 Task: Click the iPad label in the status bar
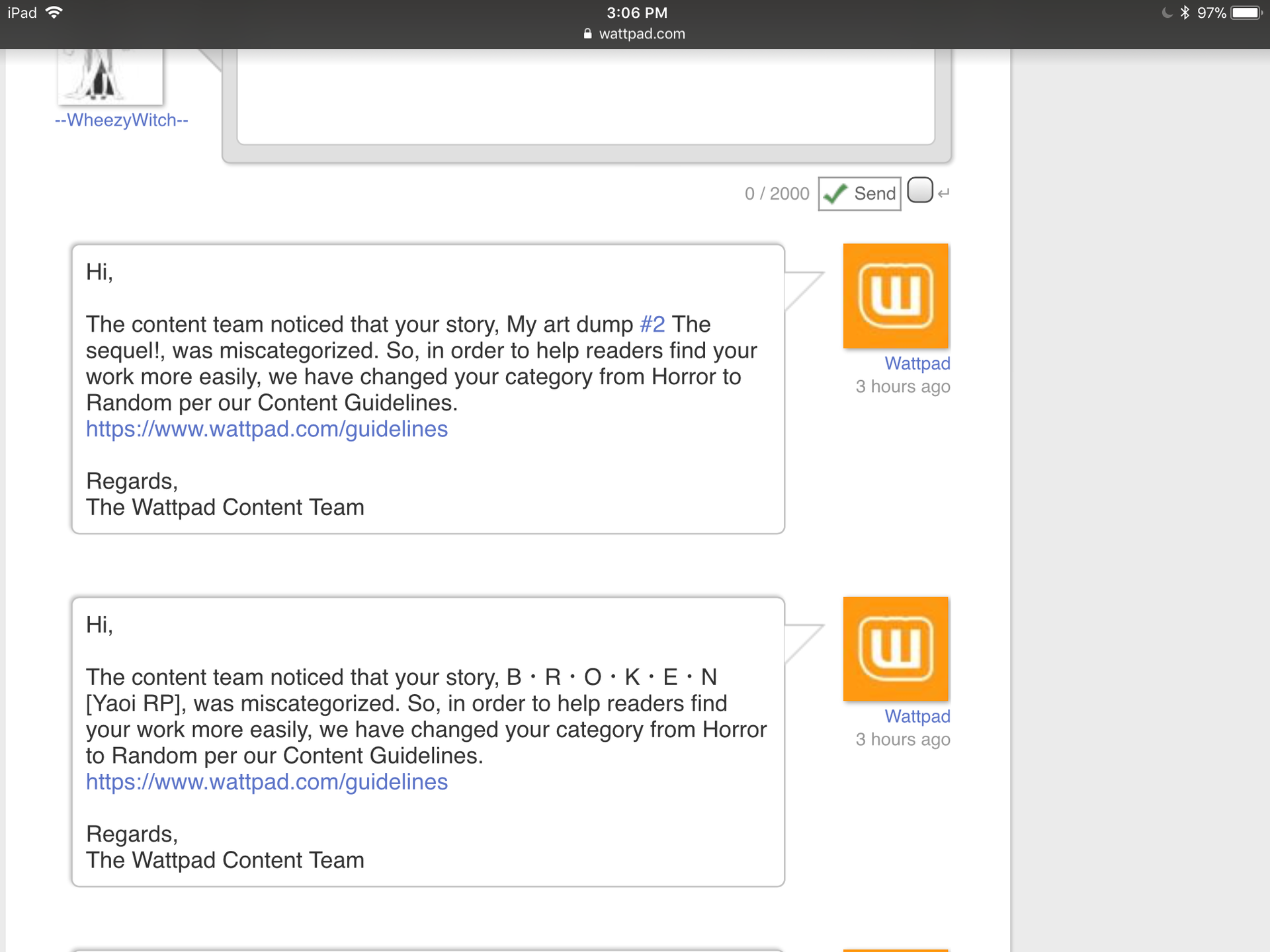coord(22,13)
